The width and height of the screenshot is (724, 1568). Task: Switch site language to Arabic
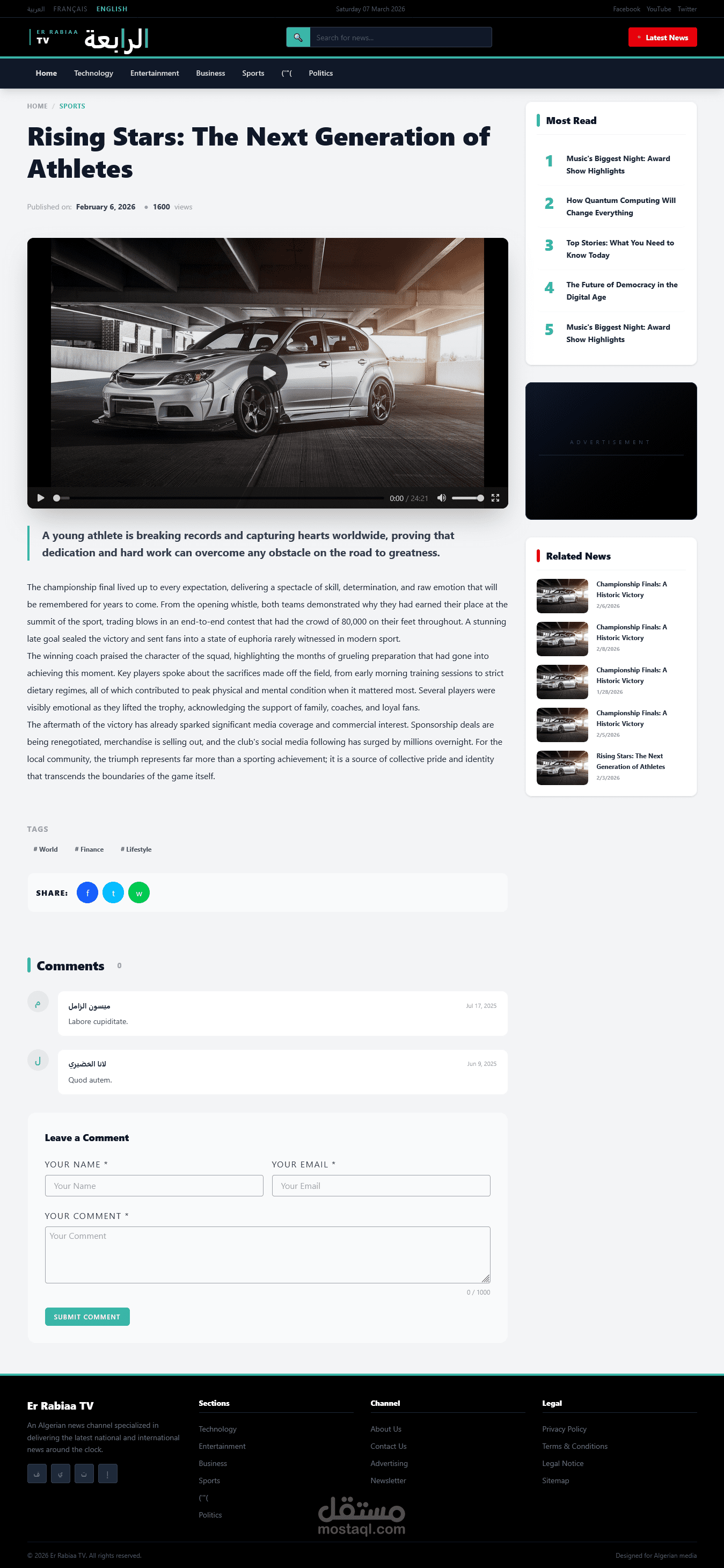point(36,9)
